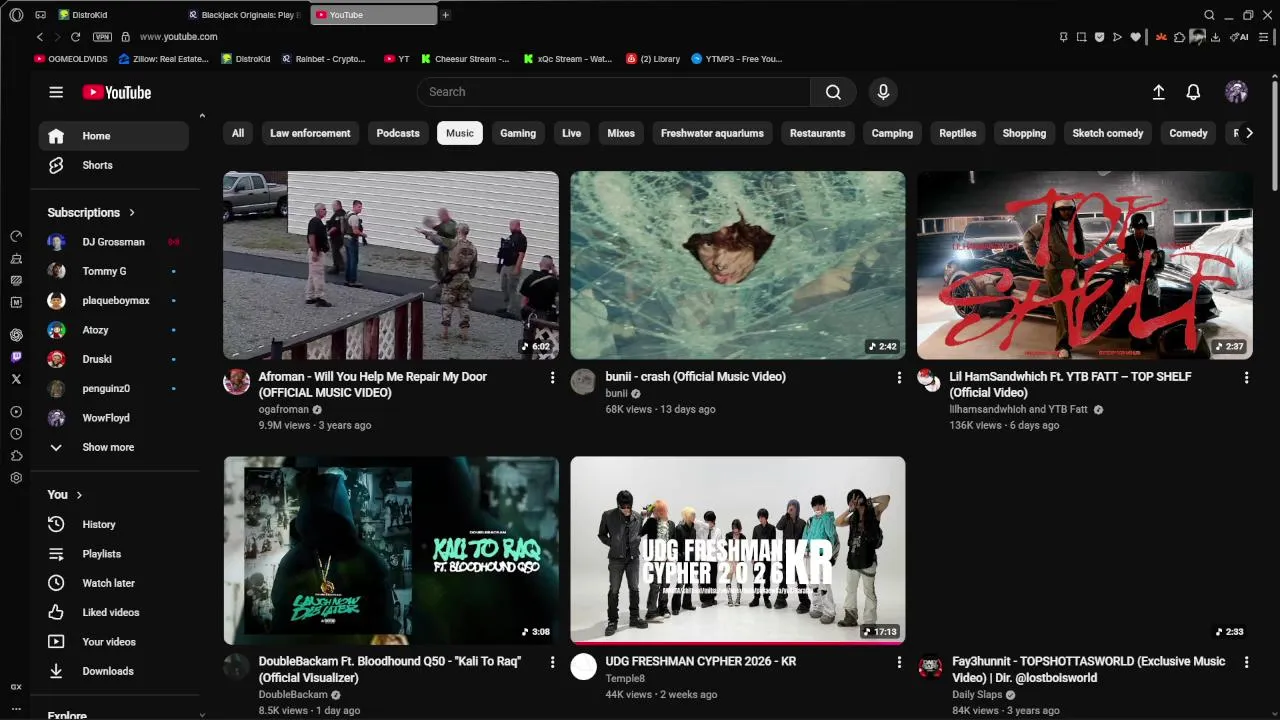Open browser Aria AI button

1240,37
